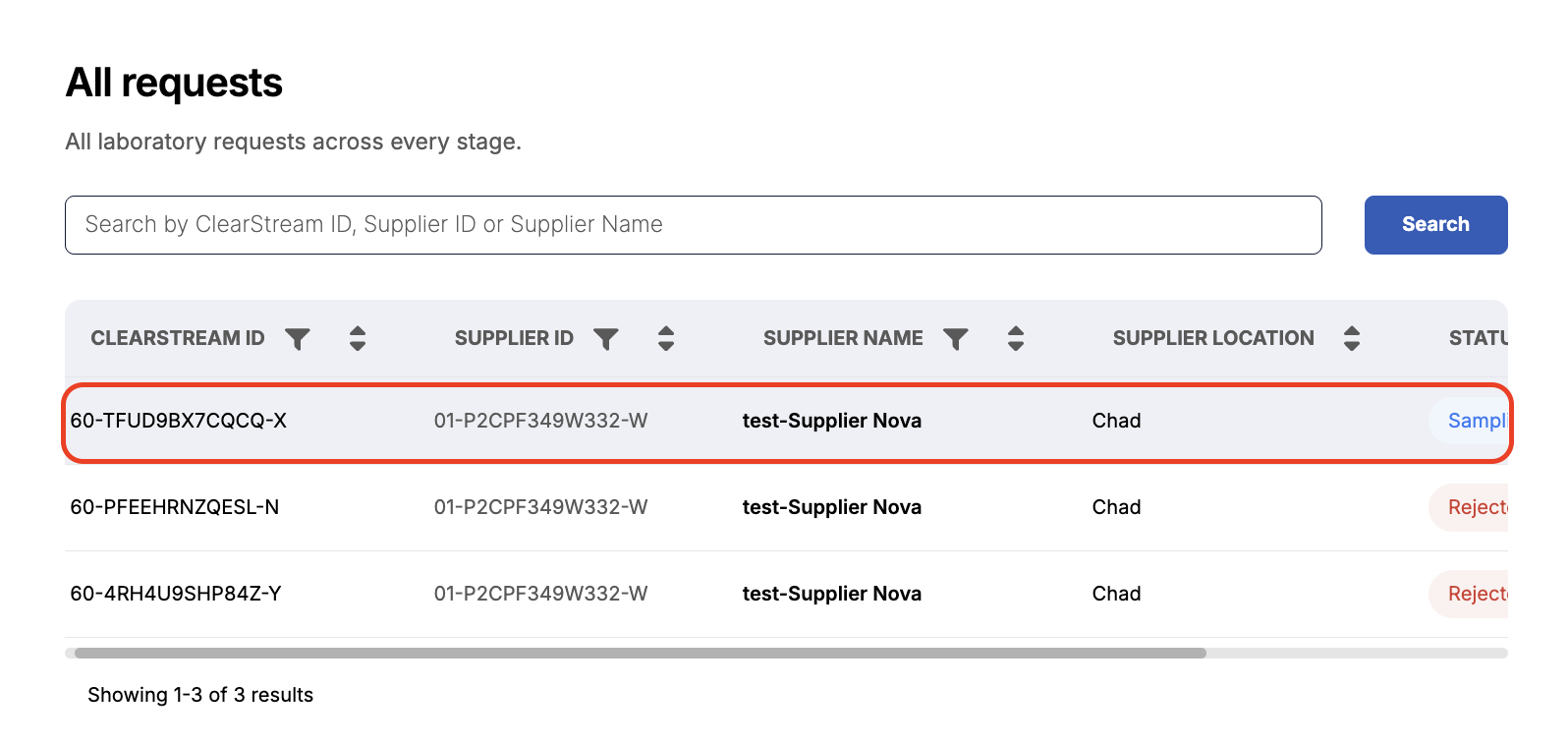Click Chad in the 60-PFEEHRNZQESL-N row
1568x745 pixels.
[x=1117, y=507]
